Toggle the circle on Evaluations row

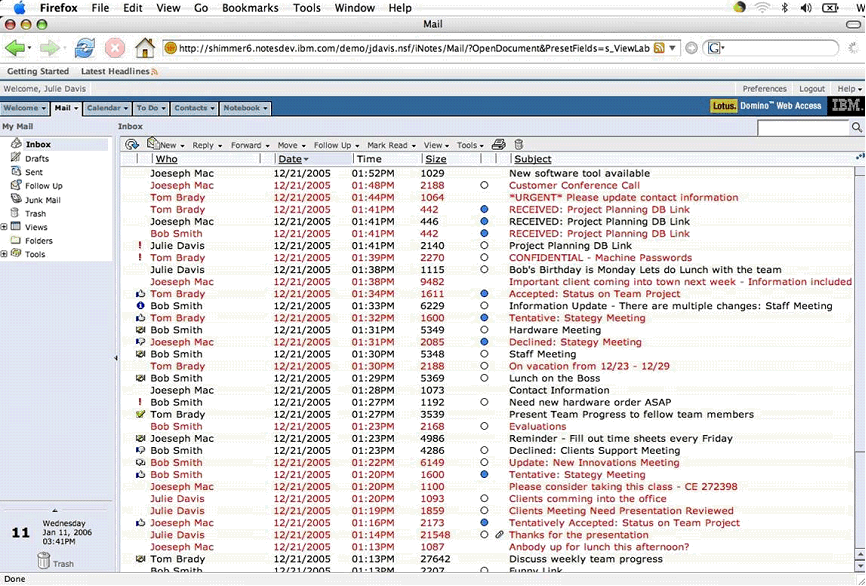(484, 426)
